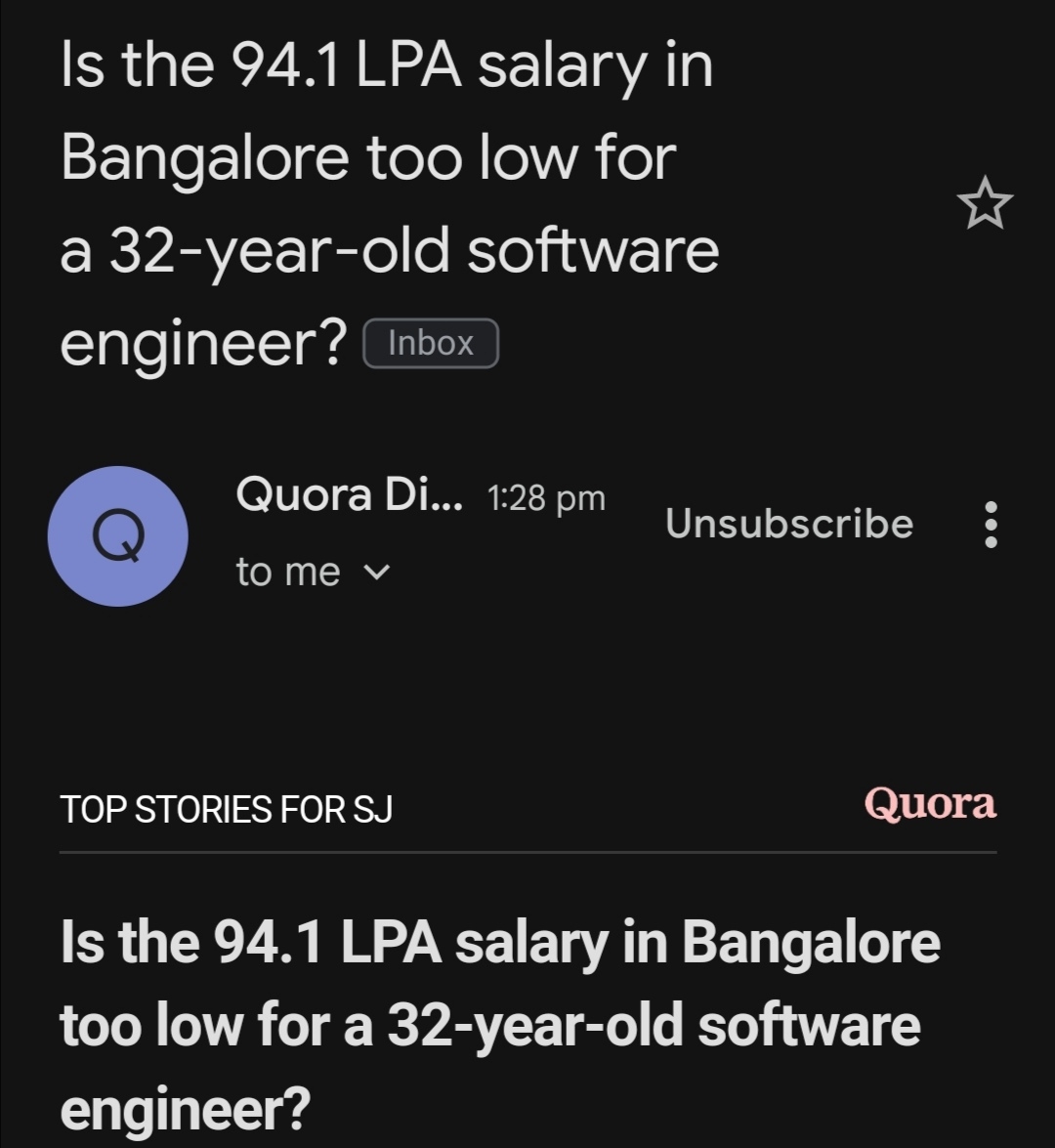Star this Quora Digest email
This screenshot has height=1148, width=1055.
[984, 201]
